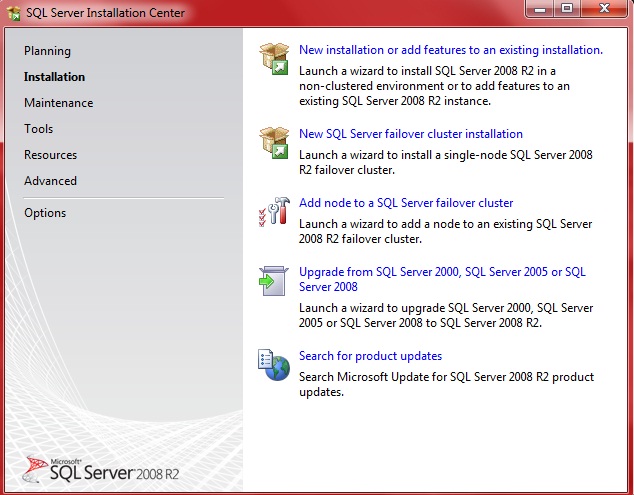Click text "Launch a wizard to install SQL Server 2008 R2 in a"
The image size is (634, 495).
click(x=427, y=71)
